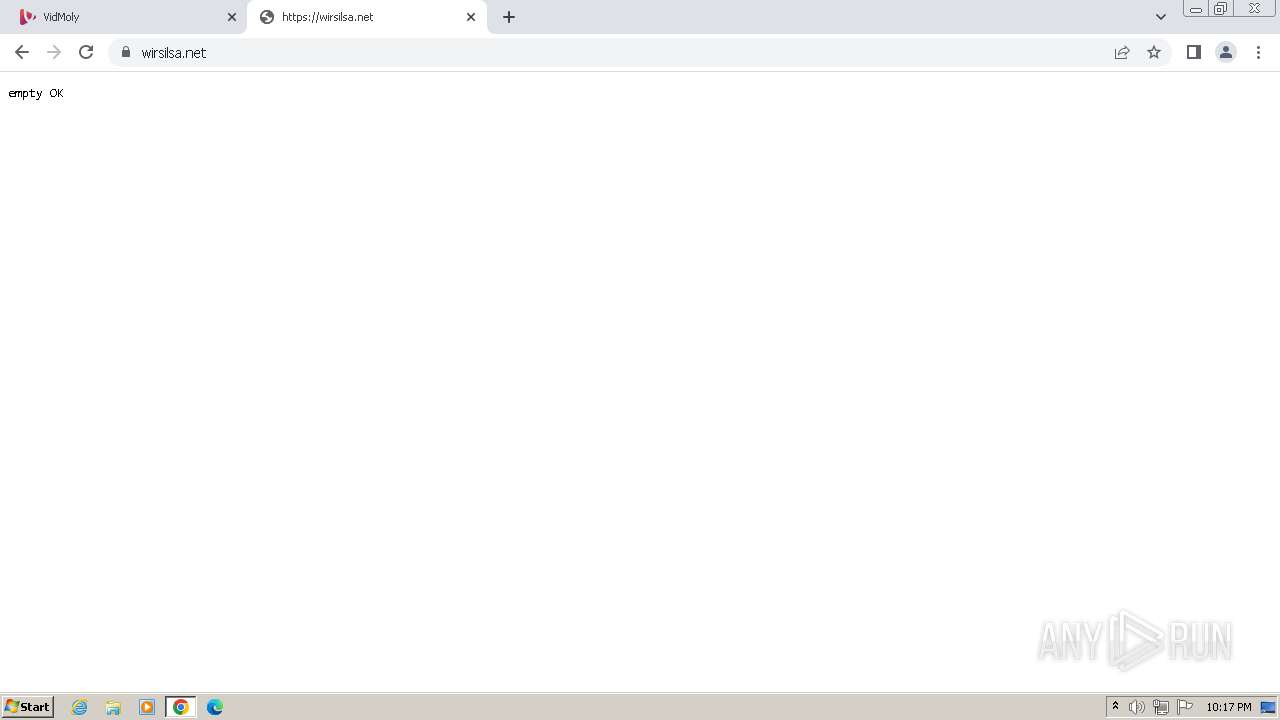The image size is (1280, 720).
Task: Open the Chrome three-dot menu
Action: tap(1258, 52)
